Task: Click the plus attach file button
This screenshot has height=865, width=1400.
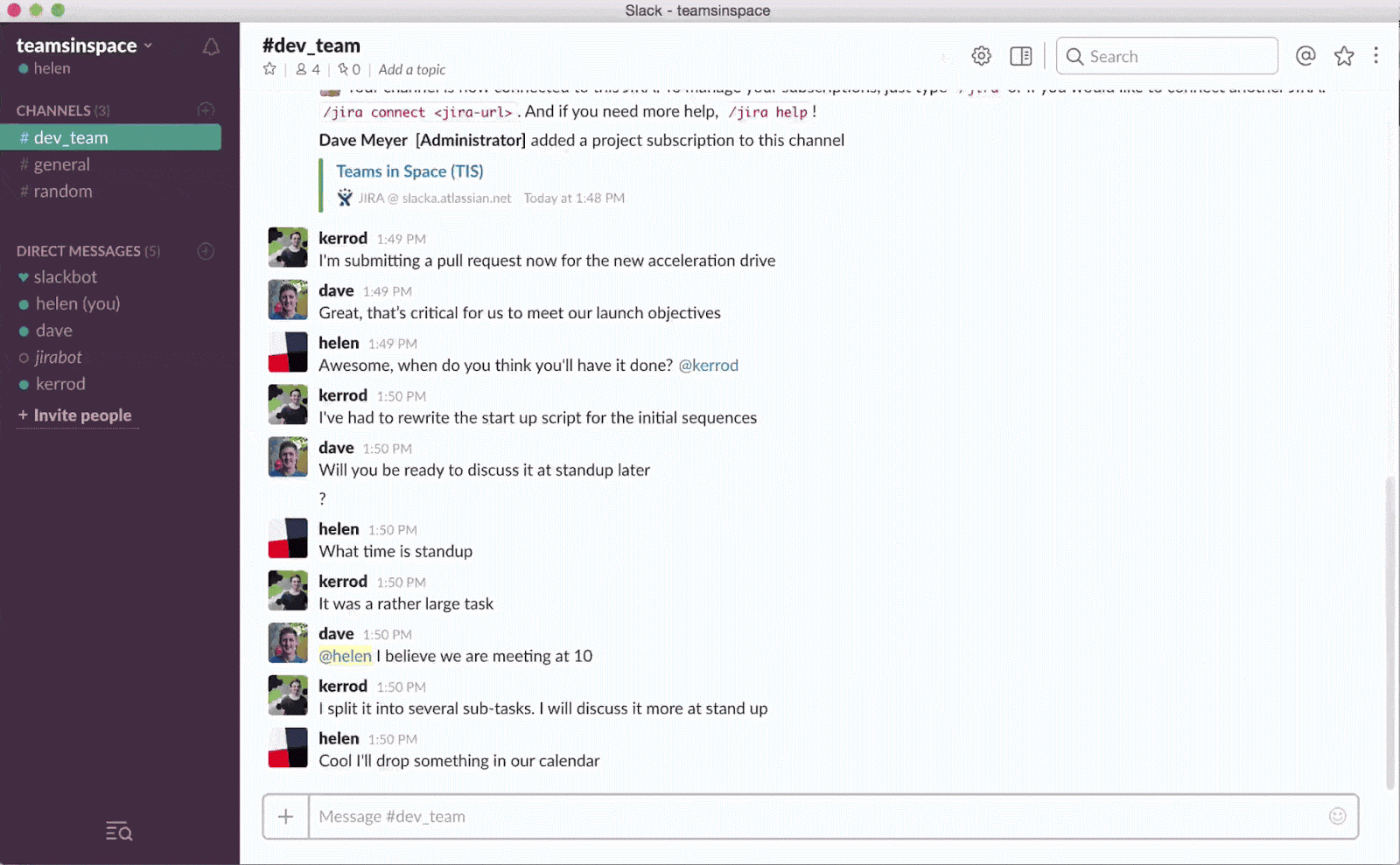Action: point(285,816)
